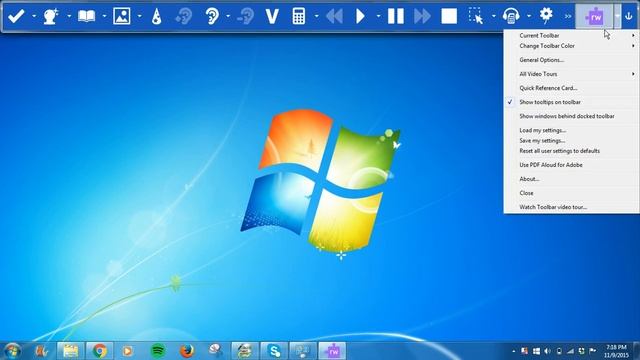The height and width of the screenshot is (360, 640).
Task: Launch Firefox from the taskbar
Action: click(187, 351)
